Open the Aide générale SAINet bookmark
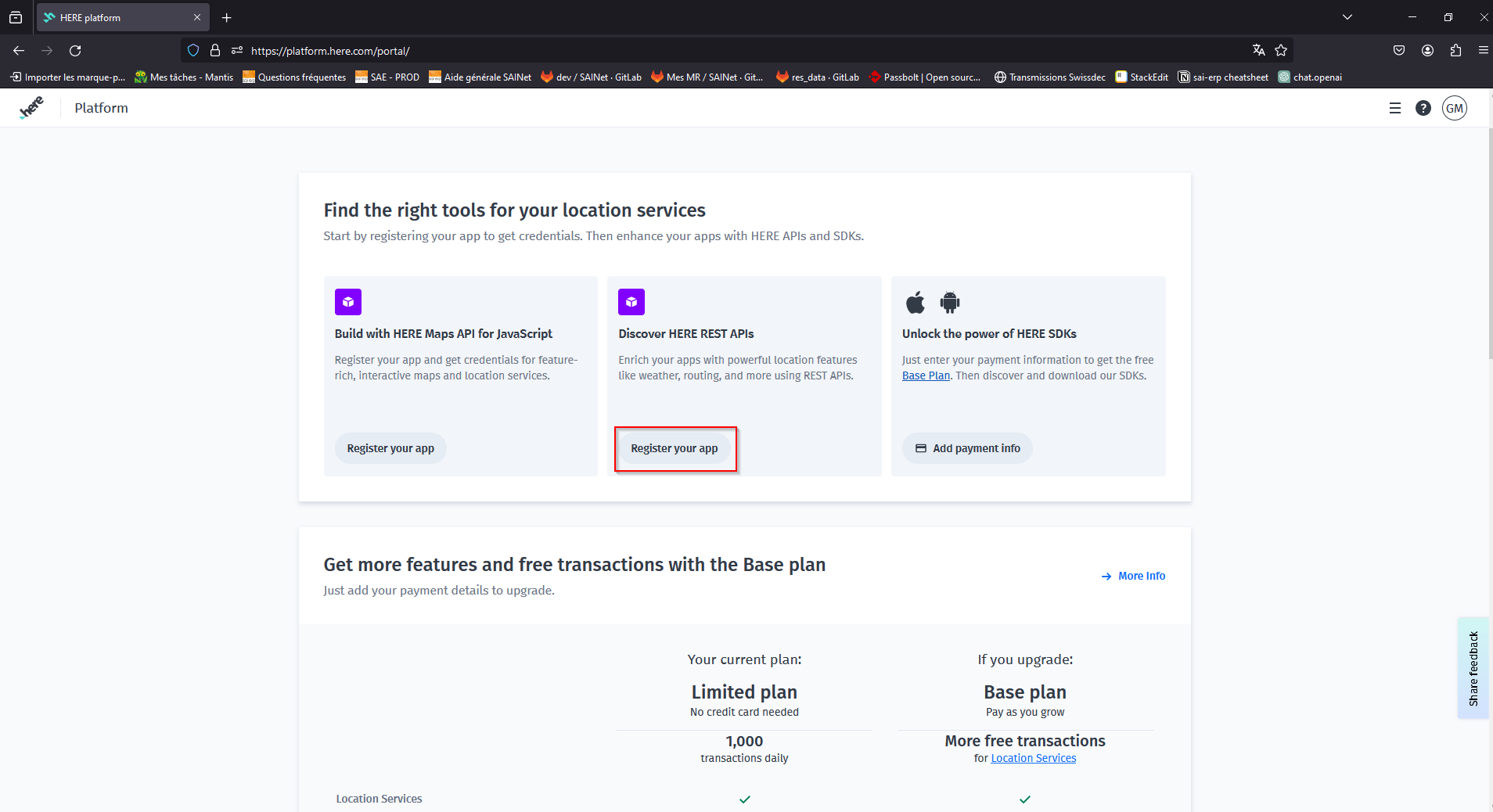Screen dimensions: 1493x812 point(480,77)
